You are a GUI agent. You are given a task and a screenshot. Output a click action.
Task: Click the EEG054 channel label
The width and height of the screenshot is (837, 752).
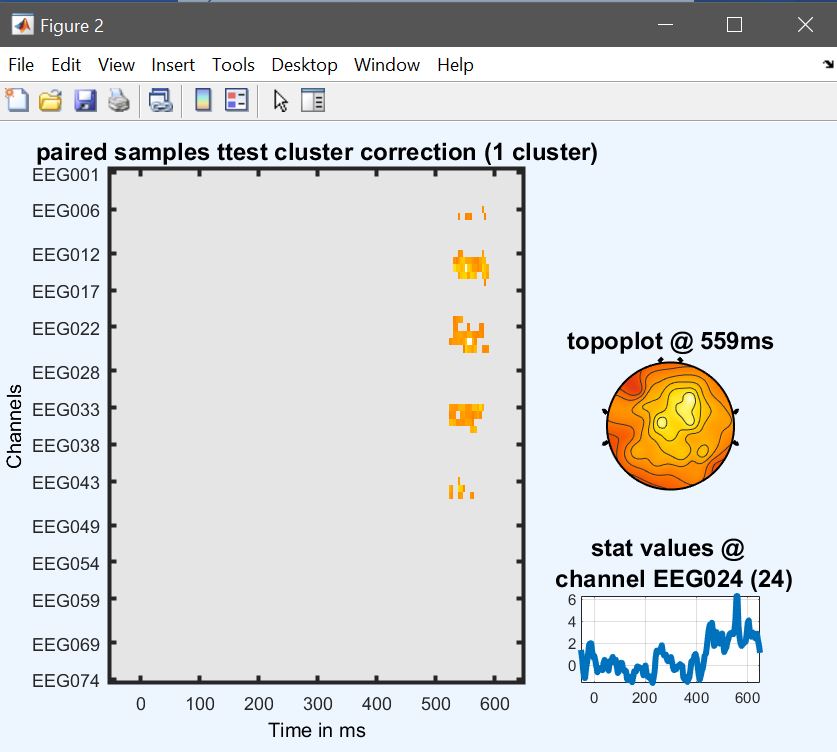coord(66,564)
